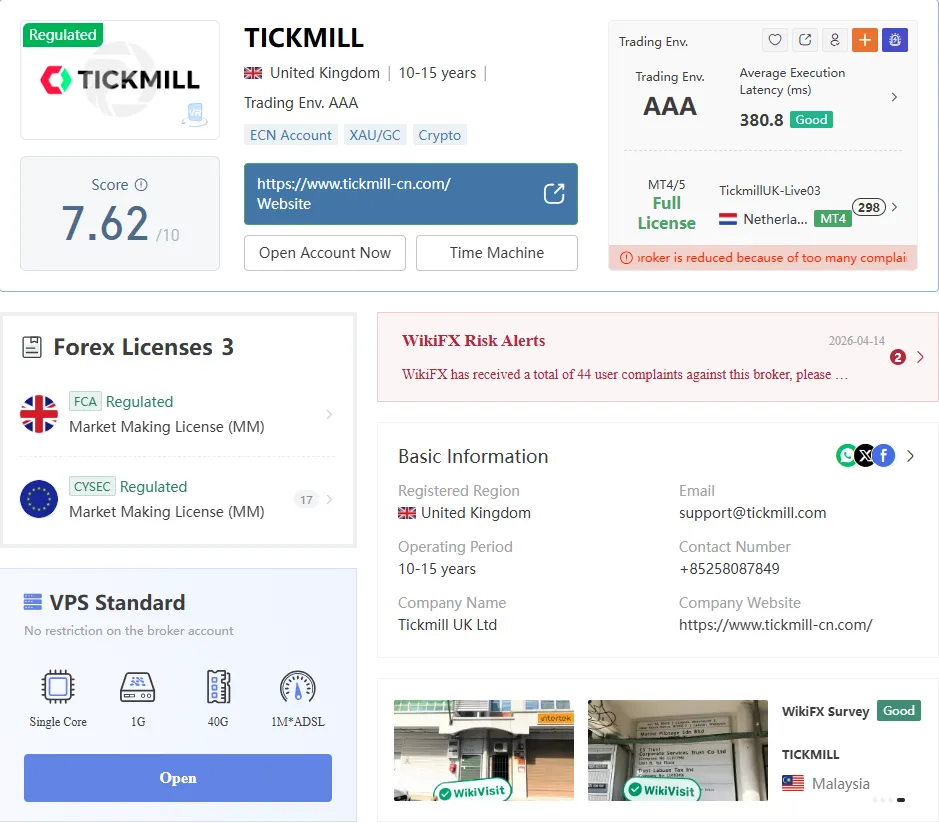
Task: Click the share icon in Trading Env. panel
Action: point(804,40)
